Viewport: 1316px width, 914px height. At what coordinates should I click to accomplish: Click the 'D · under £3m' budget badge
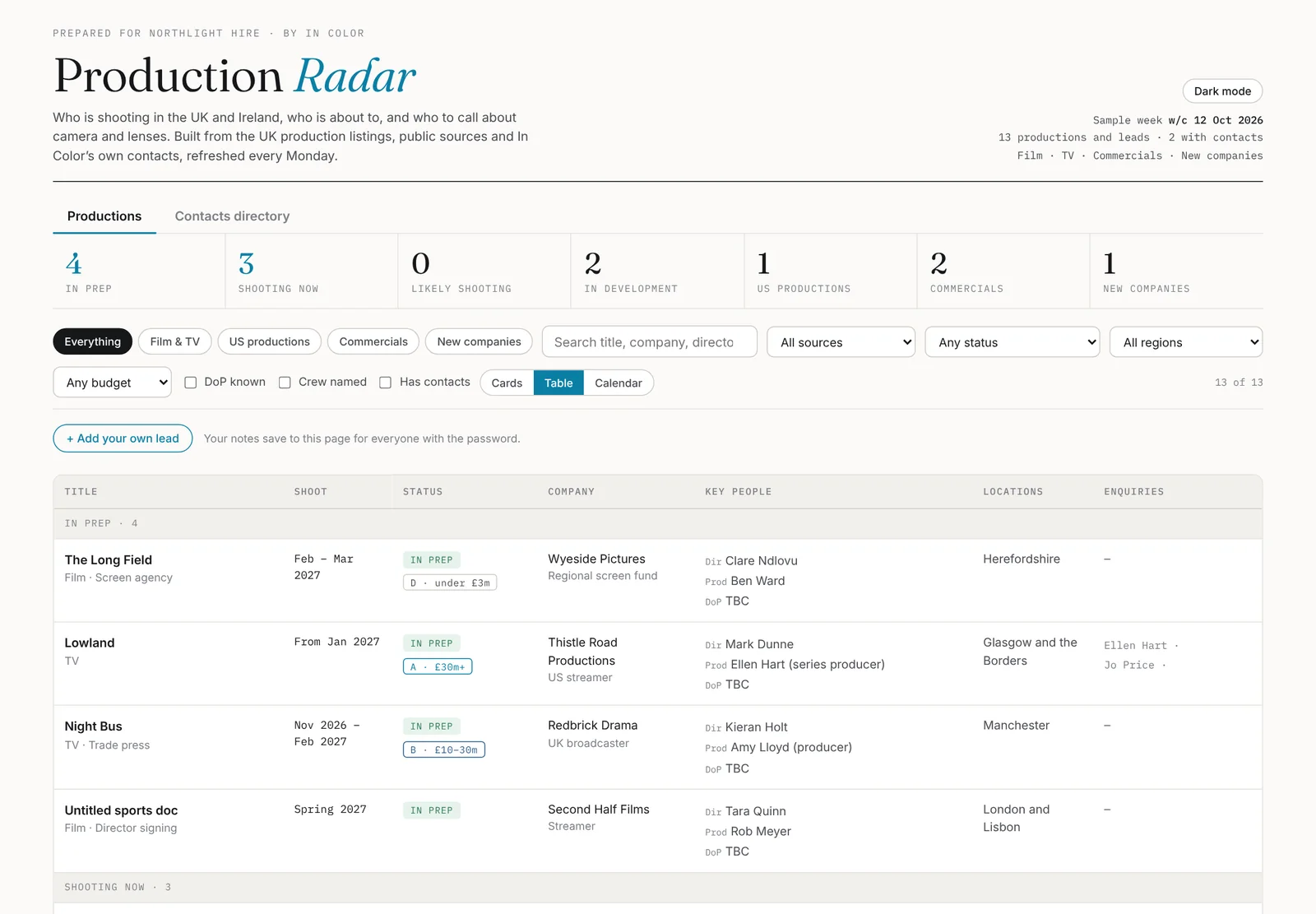[x=450, y=583]
